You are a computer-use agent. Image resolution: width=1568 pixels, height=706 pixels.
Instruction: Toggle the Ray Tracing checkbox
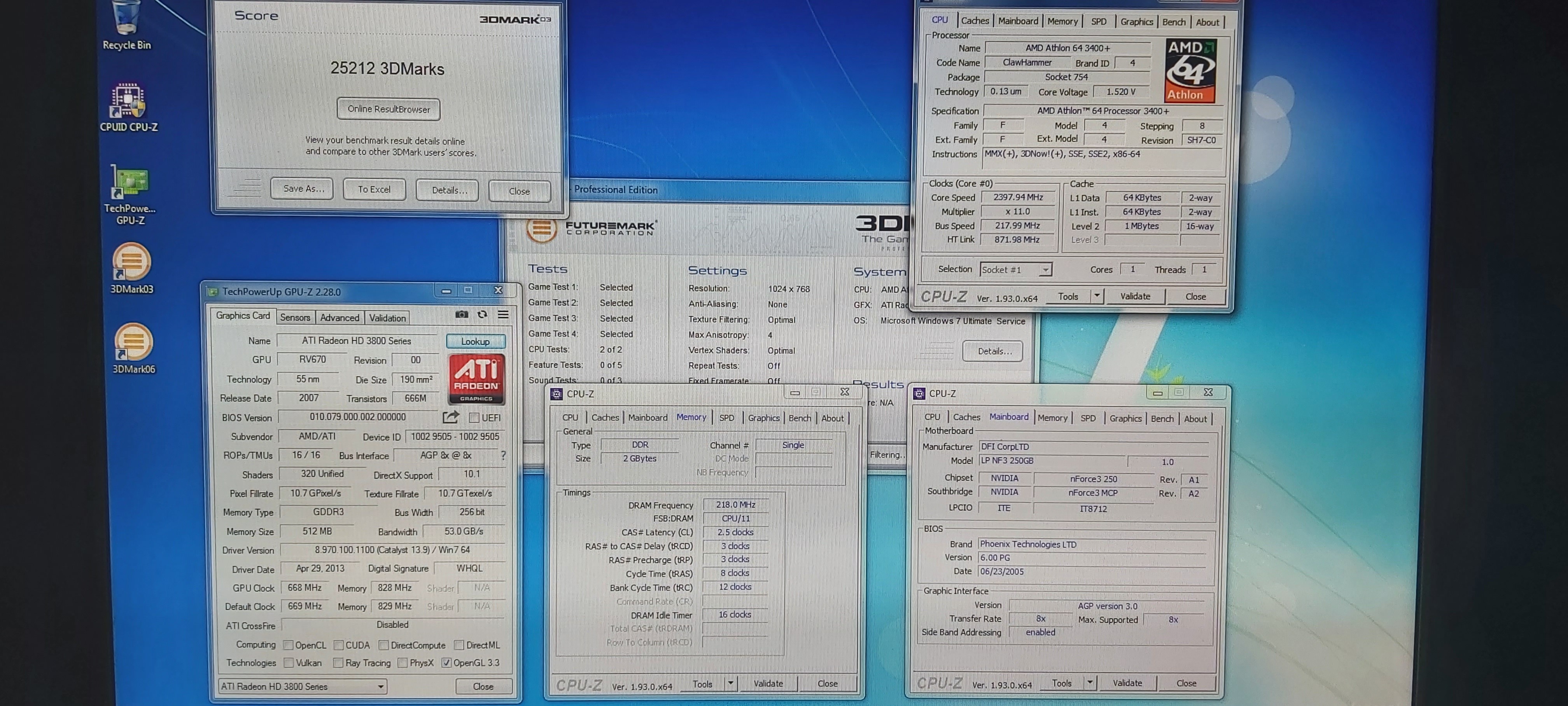(338, 663)
